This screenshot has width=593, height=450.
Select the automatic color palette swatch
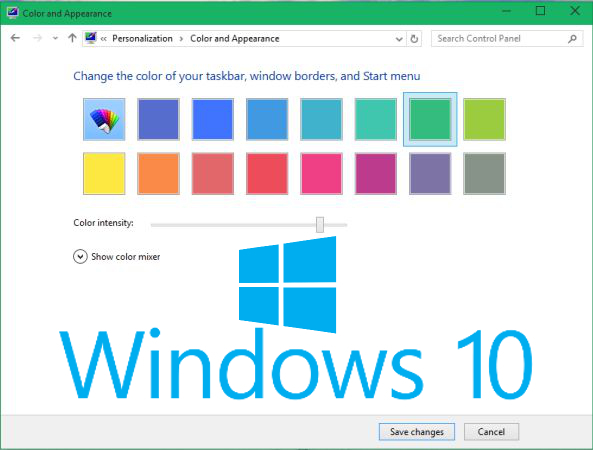coord(104,119)
